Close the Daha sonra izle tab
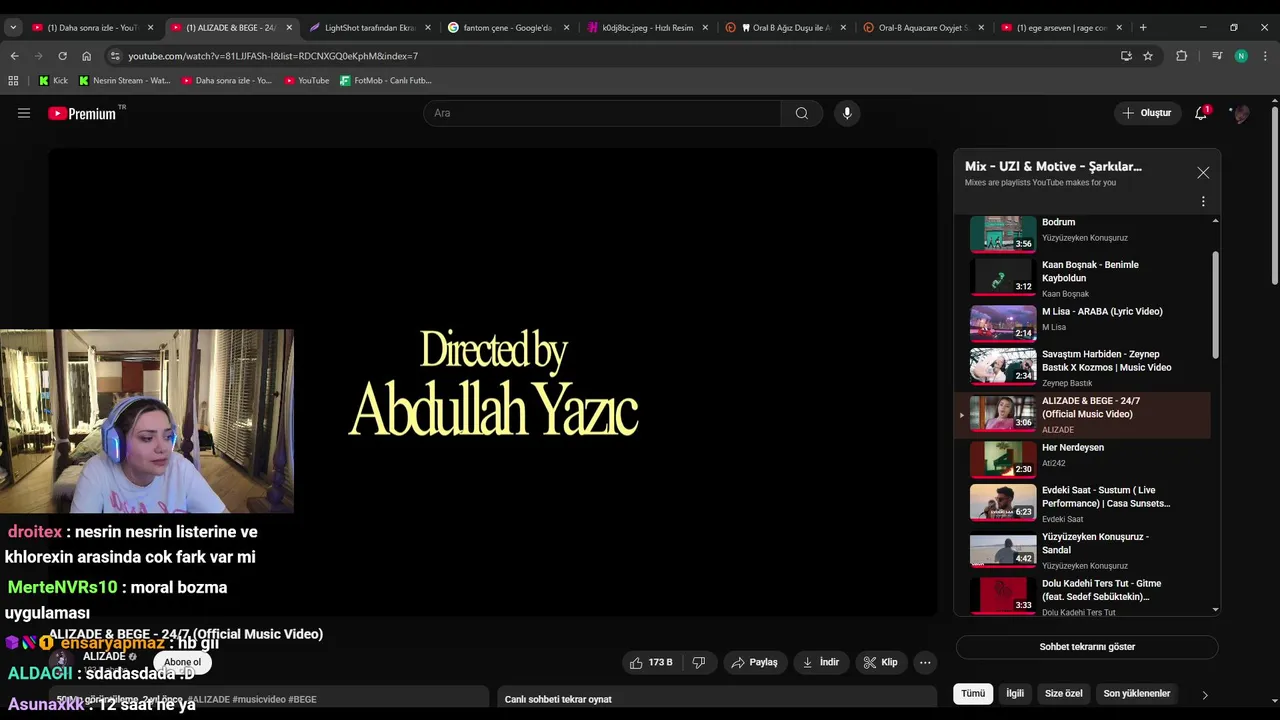The height and width of the screenshot is (720, 1280). point(150,28)
